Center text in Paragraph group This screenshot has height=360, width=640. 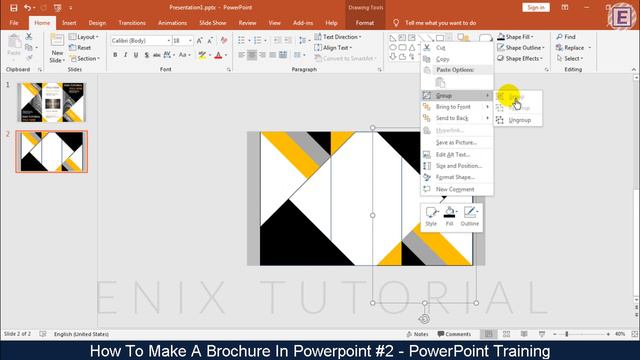pyautogui.click(x=252, y=55)
